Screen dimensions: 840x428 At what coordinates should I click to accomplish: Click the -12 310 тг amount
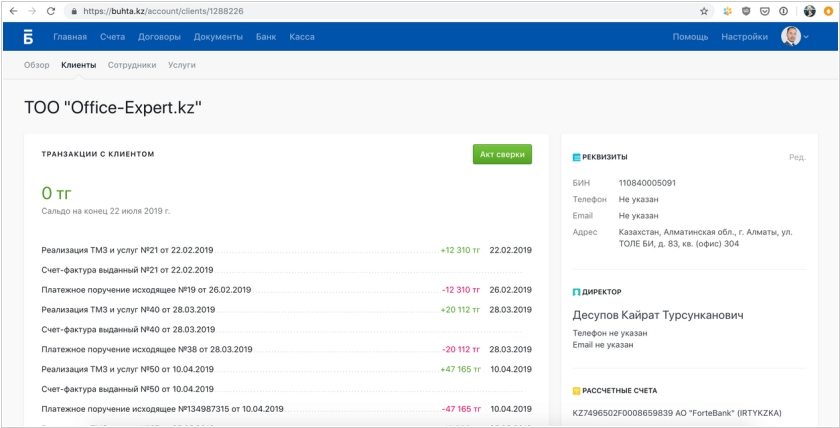coord(461,290)
